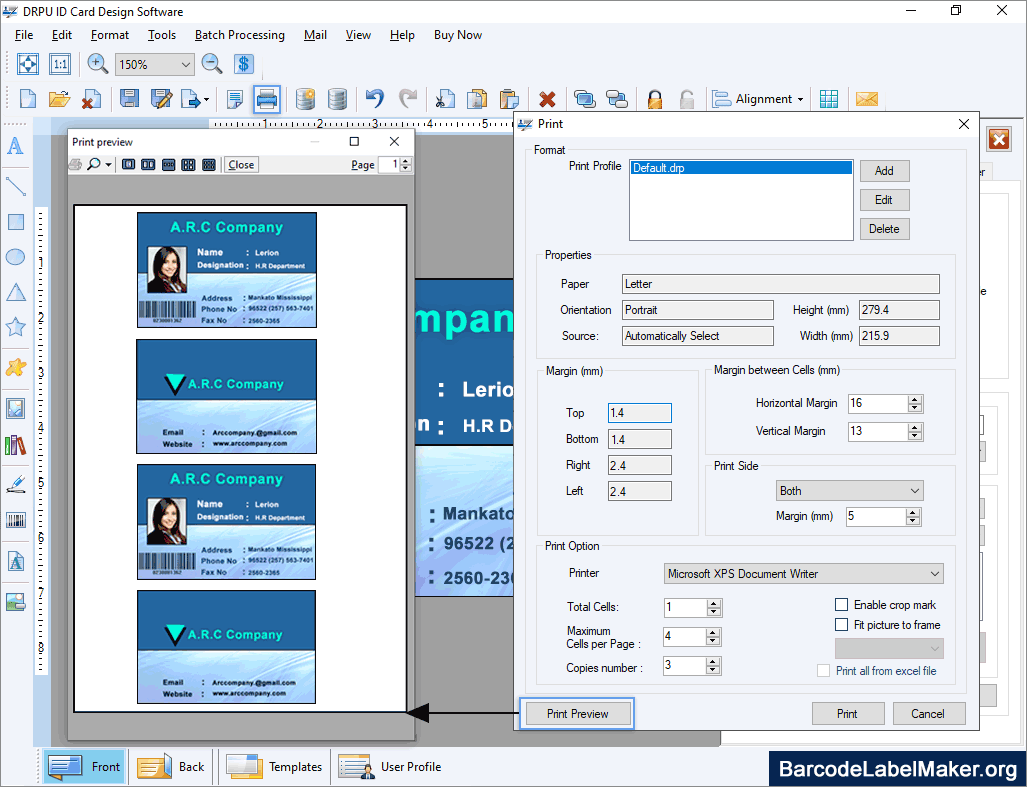
Task: Click the cut scissors icon
Action: click(445, 99)
